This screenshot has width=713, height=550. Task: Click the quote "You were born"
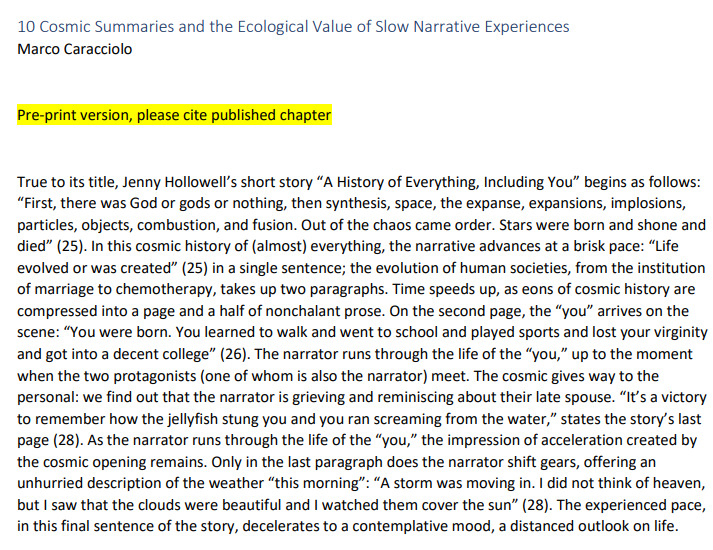coord(127,333)
